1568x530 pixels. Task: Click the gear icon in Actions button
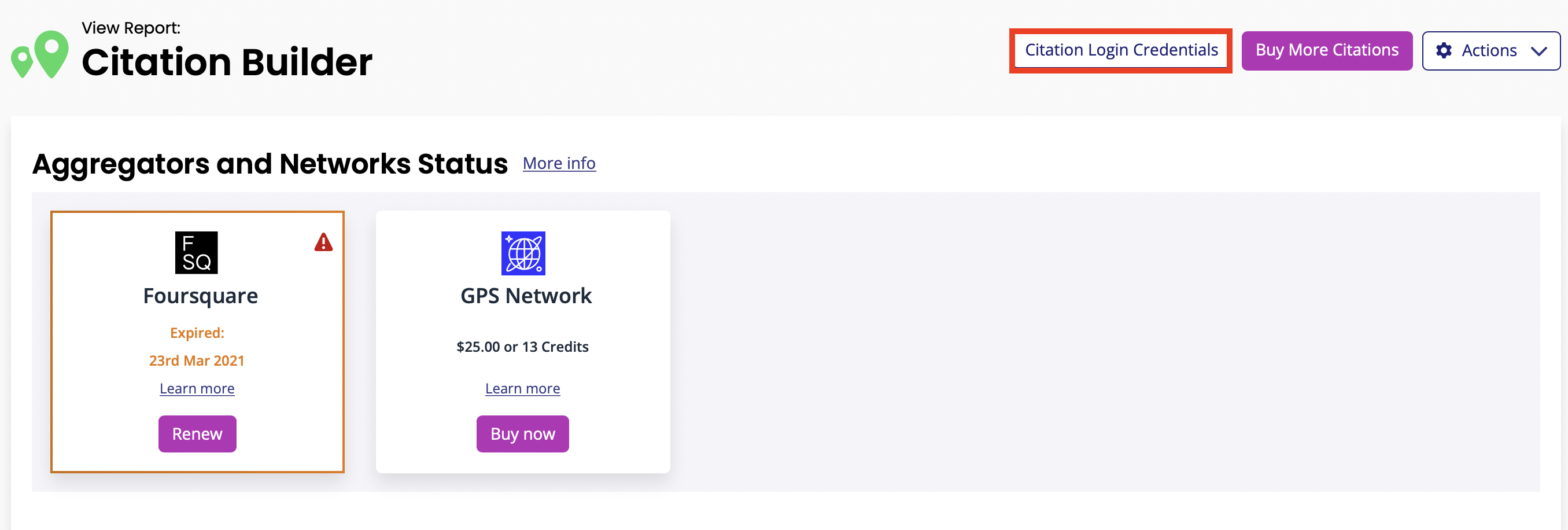[x=1444, y=51]
